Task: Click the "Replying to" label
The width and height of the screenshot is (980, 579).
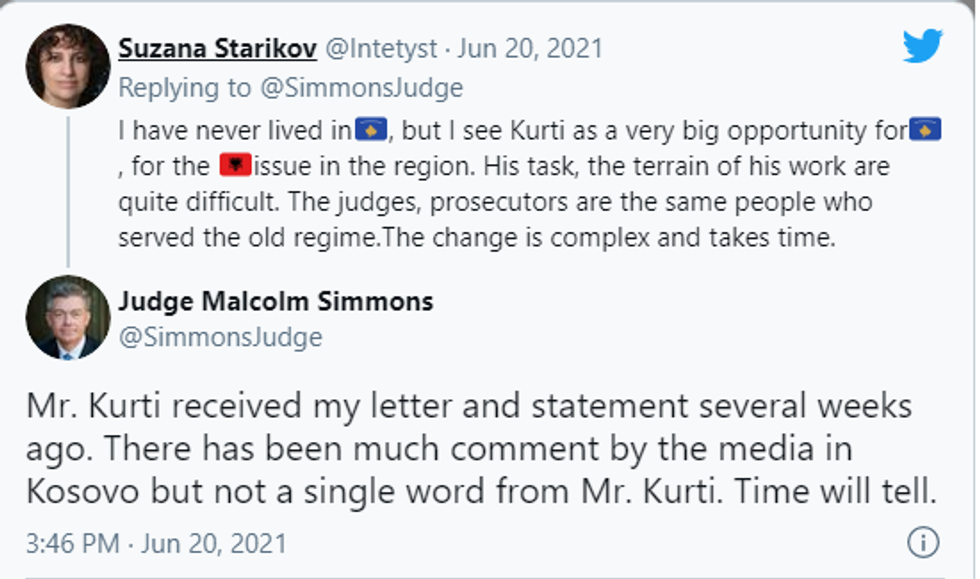Action: coord(185,88)
